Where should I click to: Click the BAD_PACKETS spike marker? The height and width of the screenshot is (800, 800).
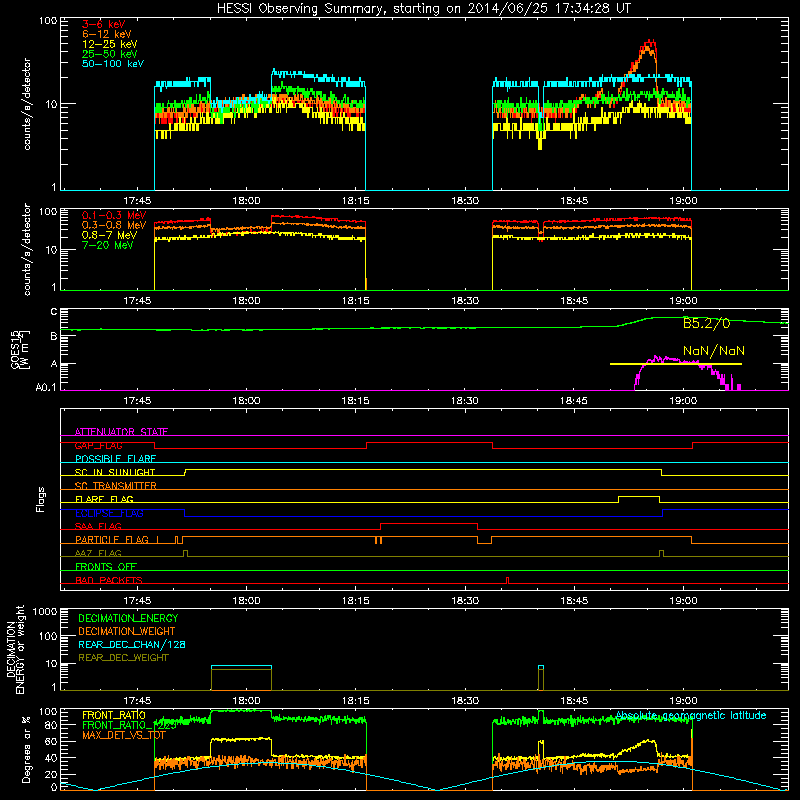[x=507, y=580]
